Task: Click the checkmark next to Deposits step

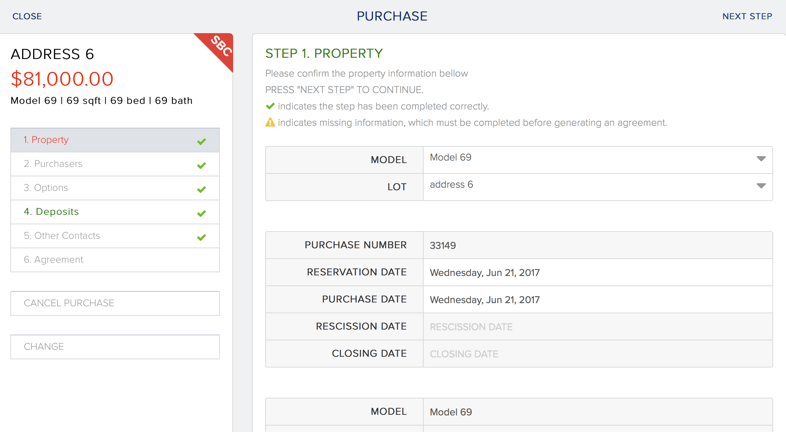Action: click(x=201, y=213)
